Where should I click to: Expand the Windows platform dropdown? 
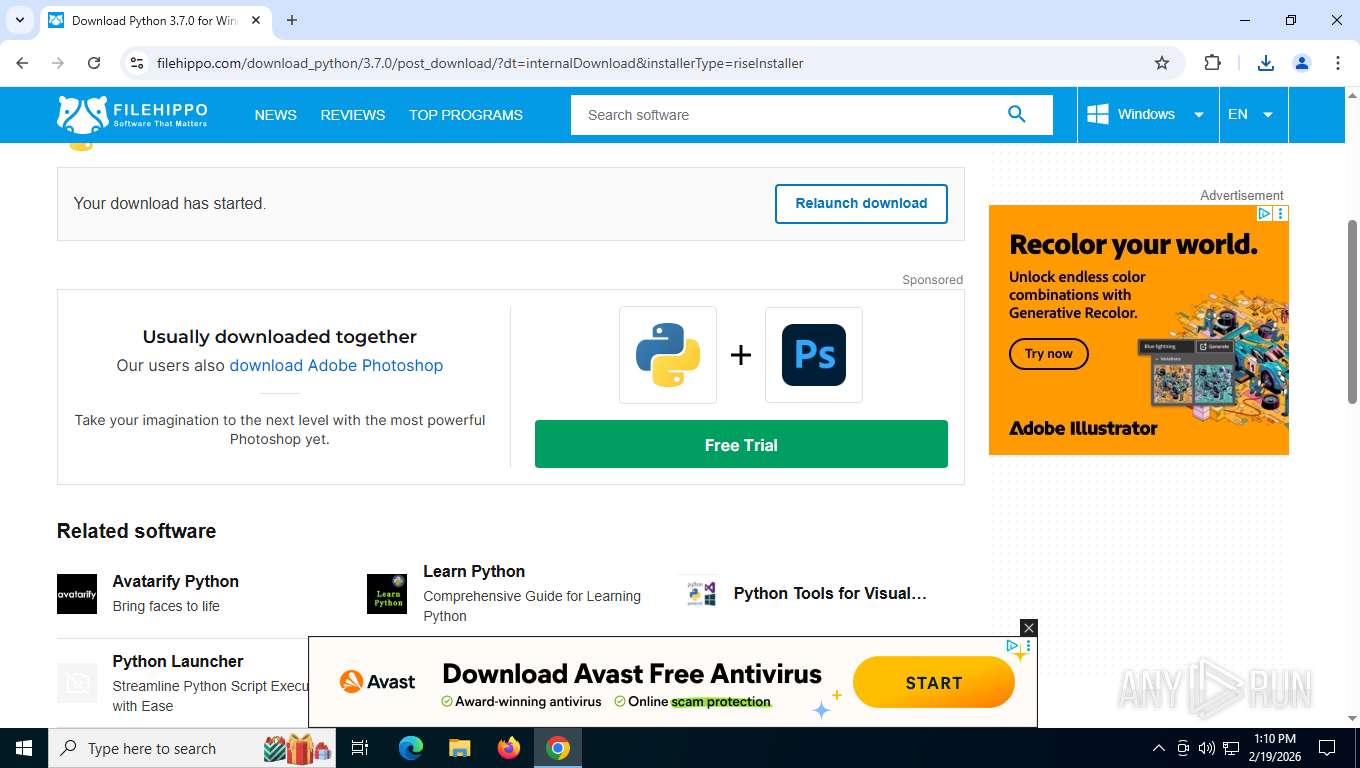tap(1199, 115)
